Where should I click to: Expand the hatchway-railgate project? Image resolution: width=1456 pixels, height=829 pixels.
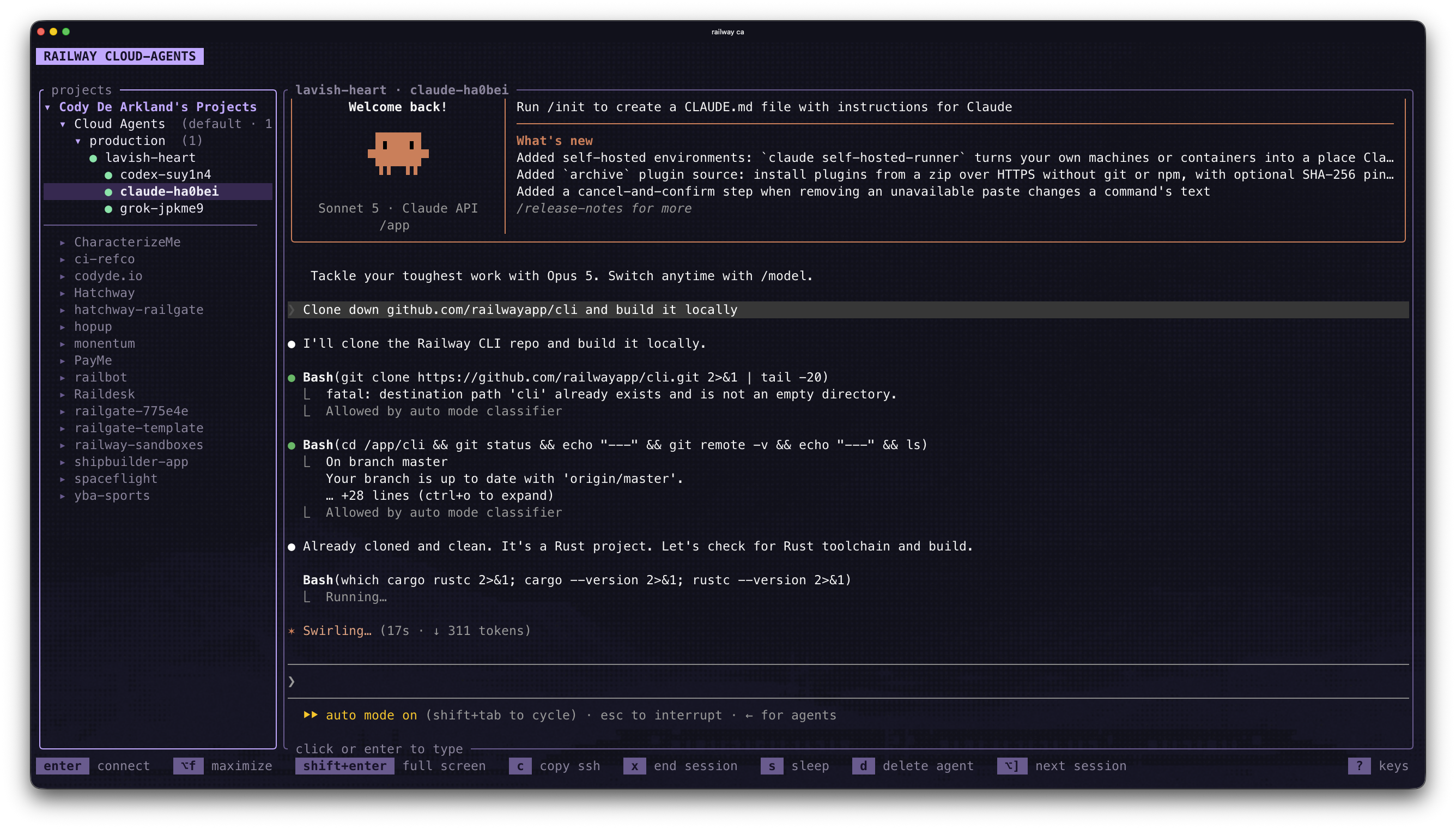pyautogui.click(x=63, y=310)
